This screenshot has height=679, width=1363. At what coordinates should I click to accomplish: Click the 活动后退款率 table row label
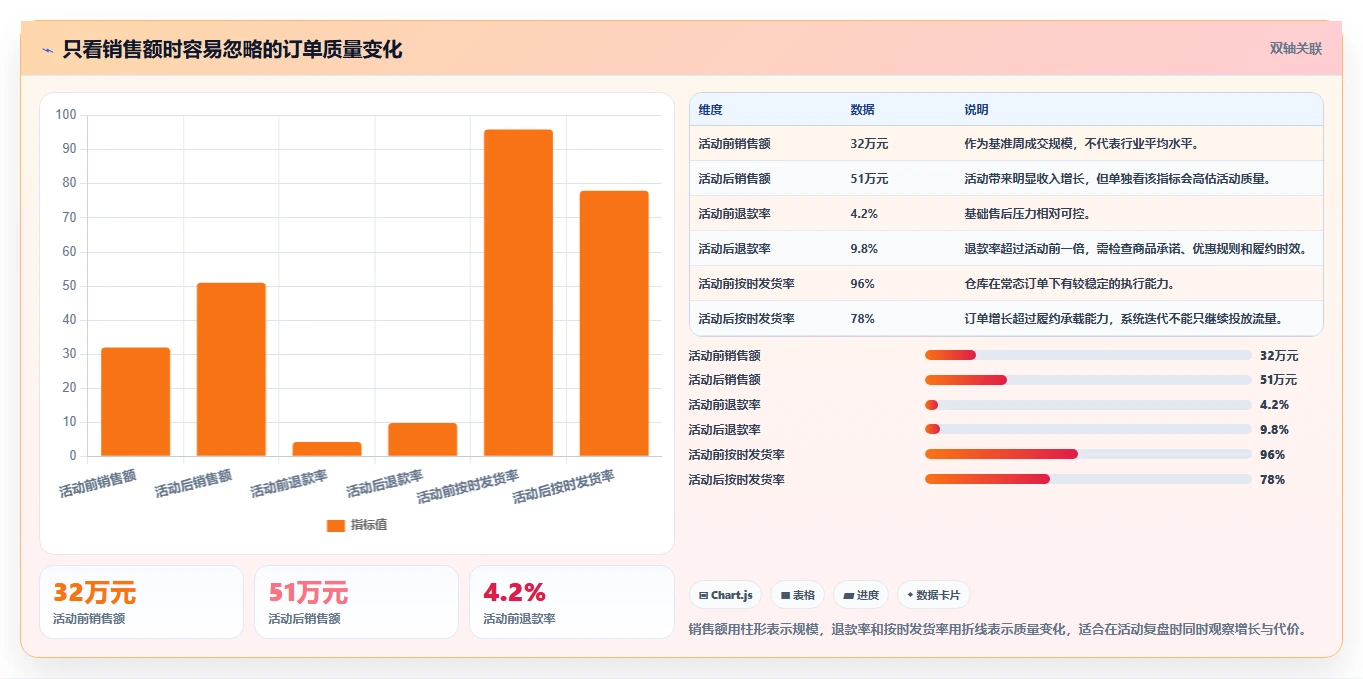coord(735,249)
